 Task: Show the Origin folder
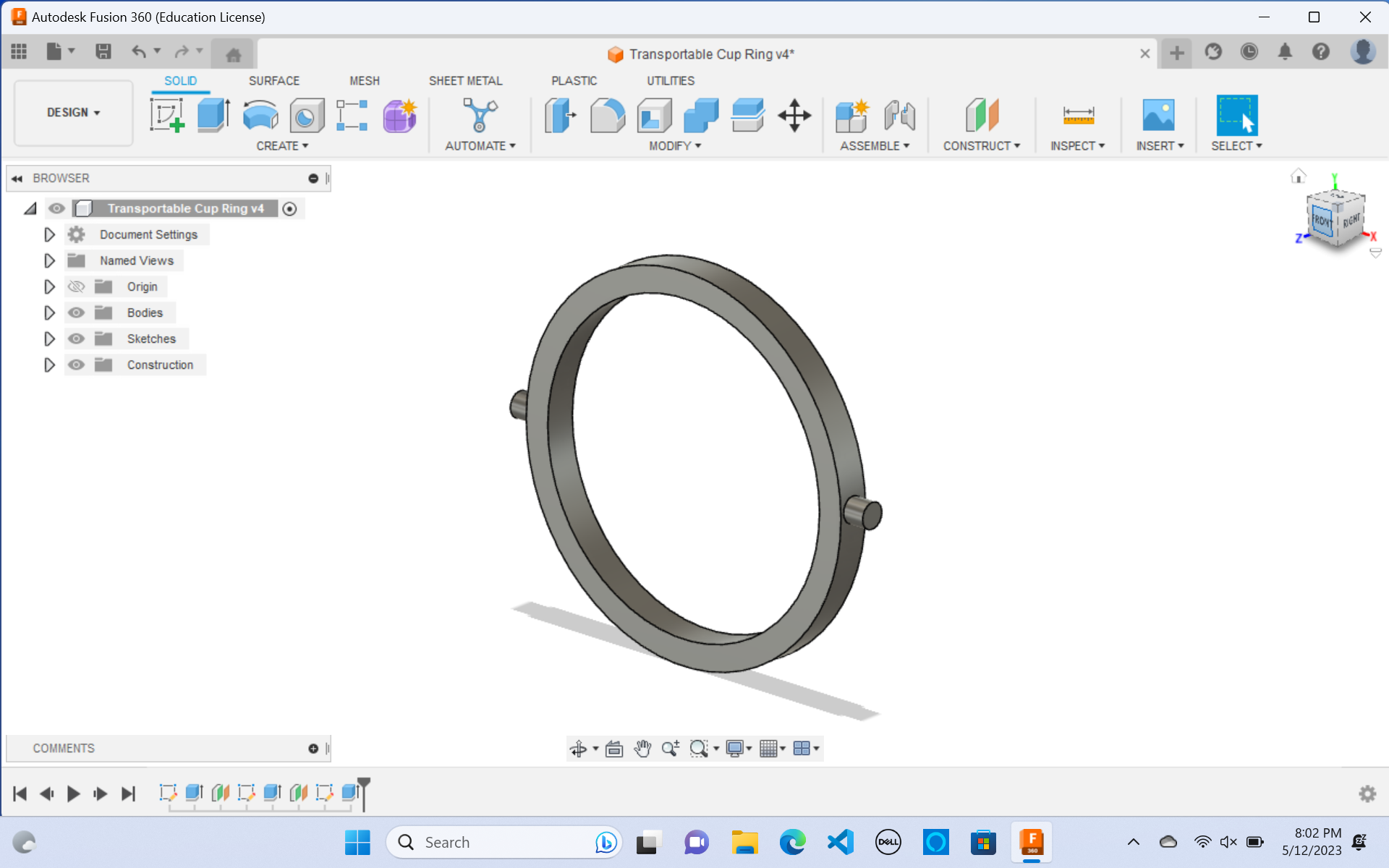pyautogui.click(x=76, y=286)
